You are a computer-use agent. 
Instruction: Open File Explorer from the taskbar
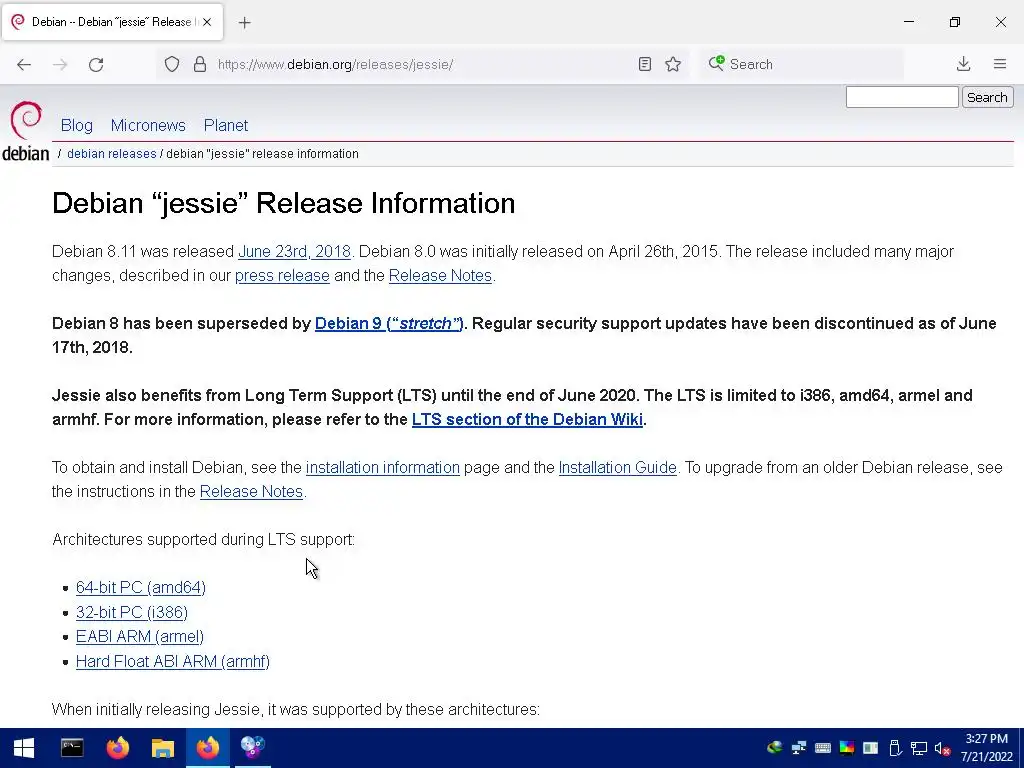click(x=163, y=748)
